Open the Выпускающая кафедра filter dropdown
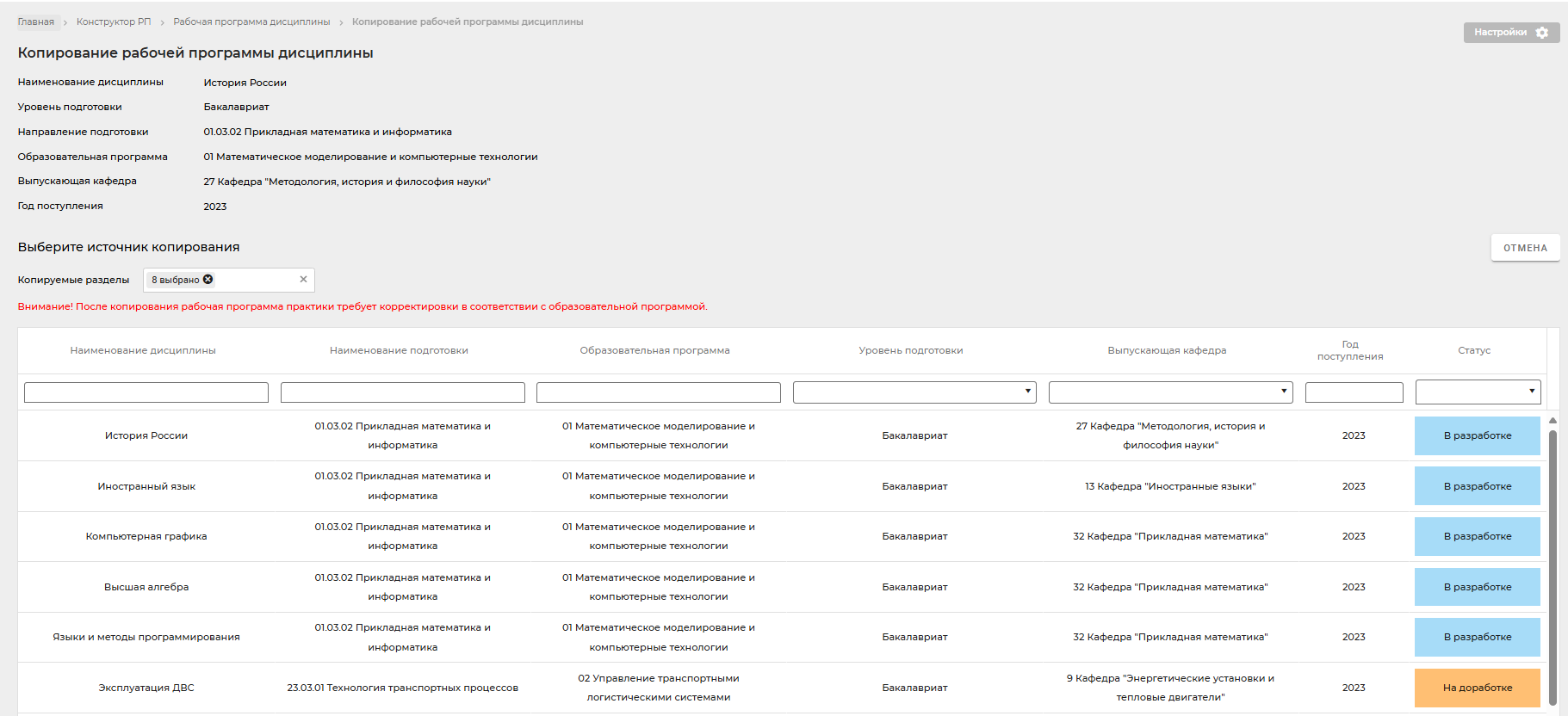Viewport: 1568px width, 716px height. (1171, 392)
